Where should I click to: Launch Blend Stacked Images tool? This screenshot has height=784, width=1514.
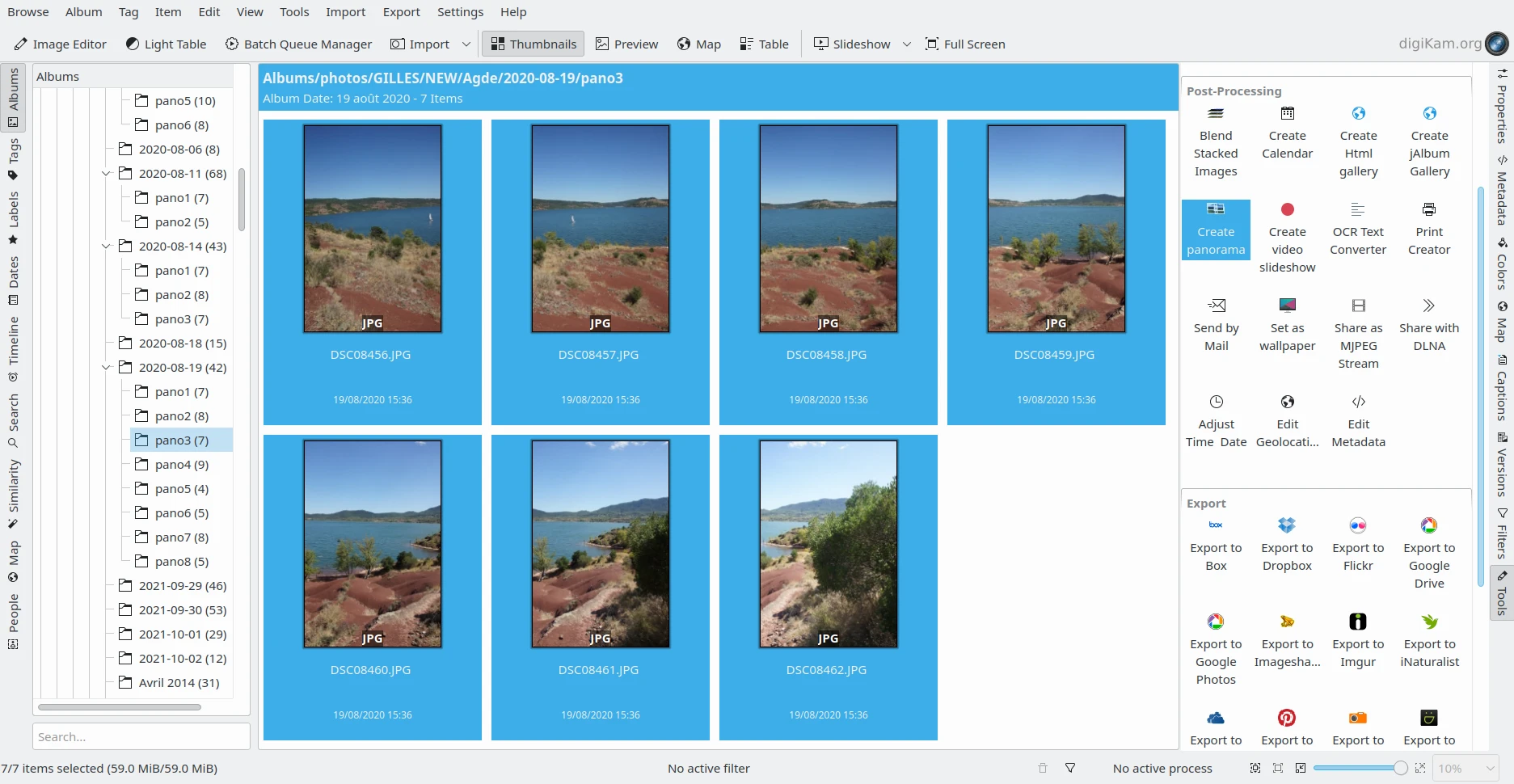(1215, 141)
